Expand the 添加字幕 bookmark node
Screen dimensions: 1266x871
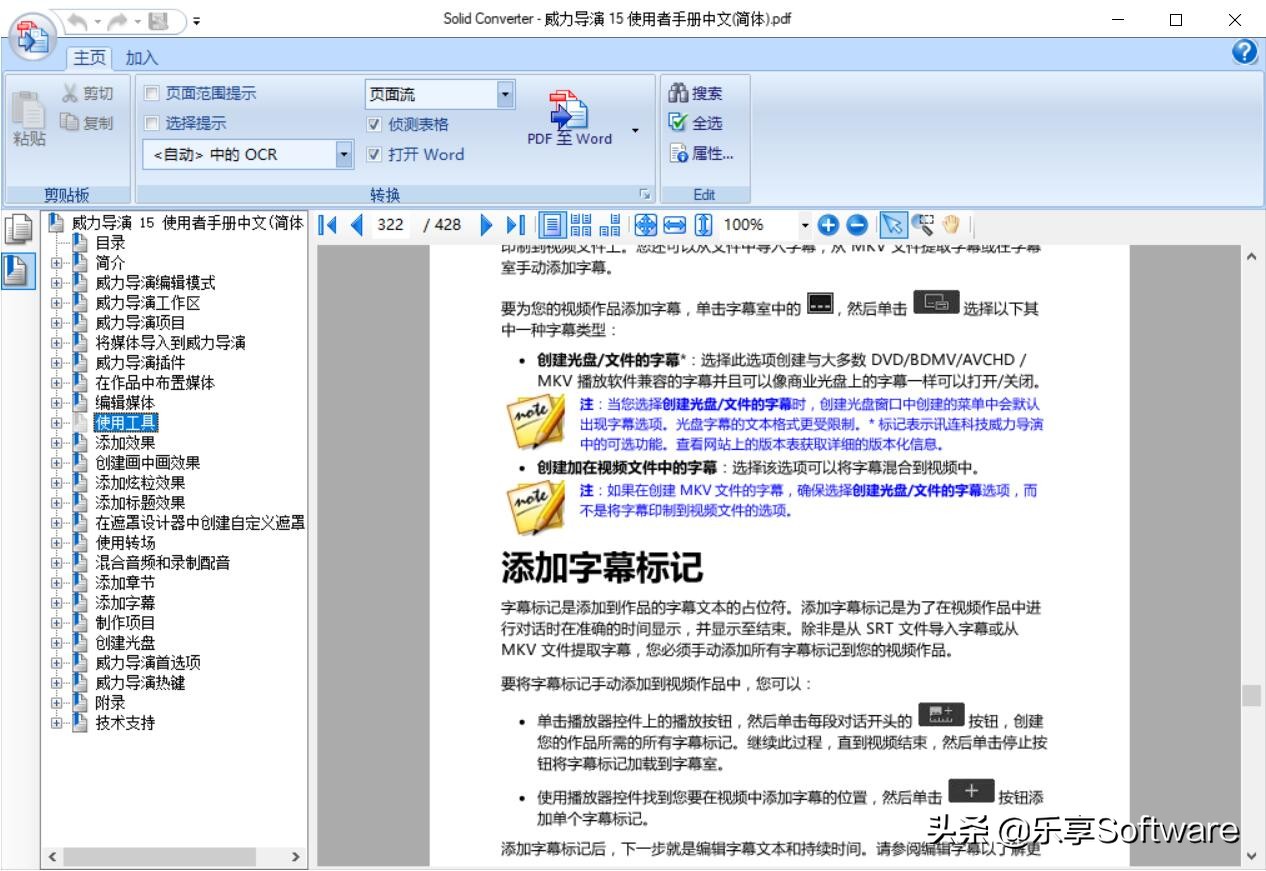[57, 603]
